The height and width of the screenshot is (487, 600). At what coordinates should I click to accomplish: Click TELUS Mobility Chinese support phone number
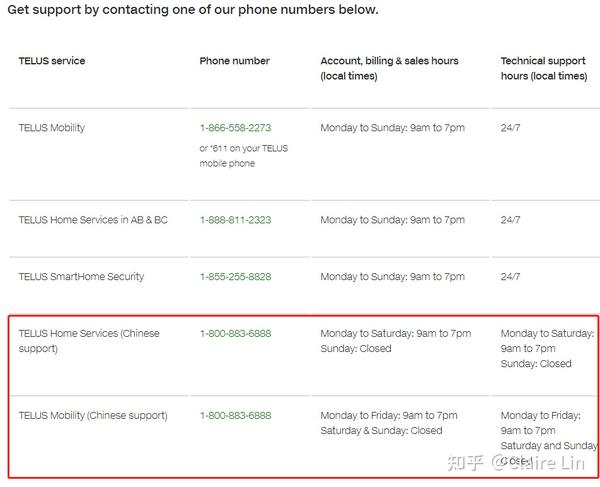tap(235, 415)
